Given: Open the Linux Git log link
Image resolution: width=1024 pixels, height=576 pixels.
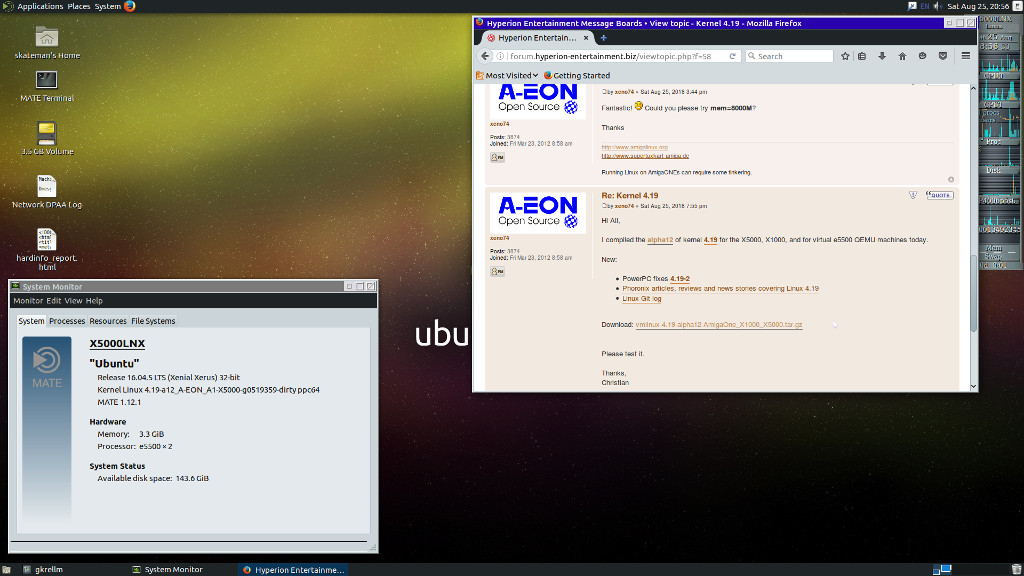Looking at the screenshot, I should click(x=641, y=299).
